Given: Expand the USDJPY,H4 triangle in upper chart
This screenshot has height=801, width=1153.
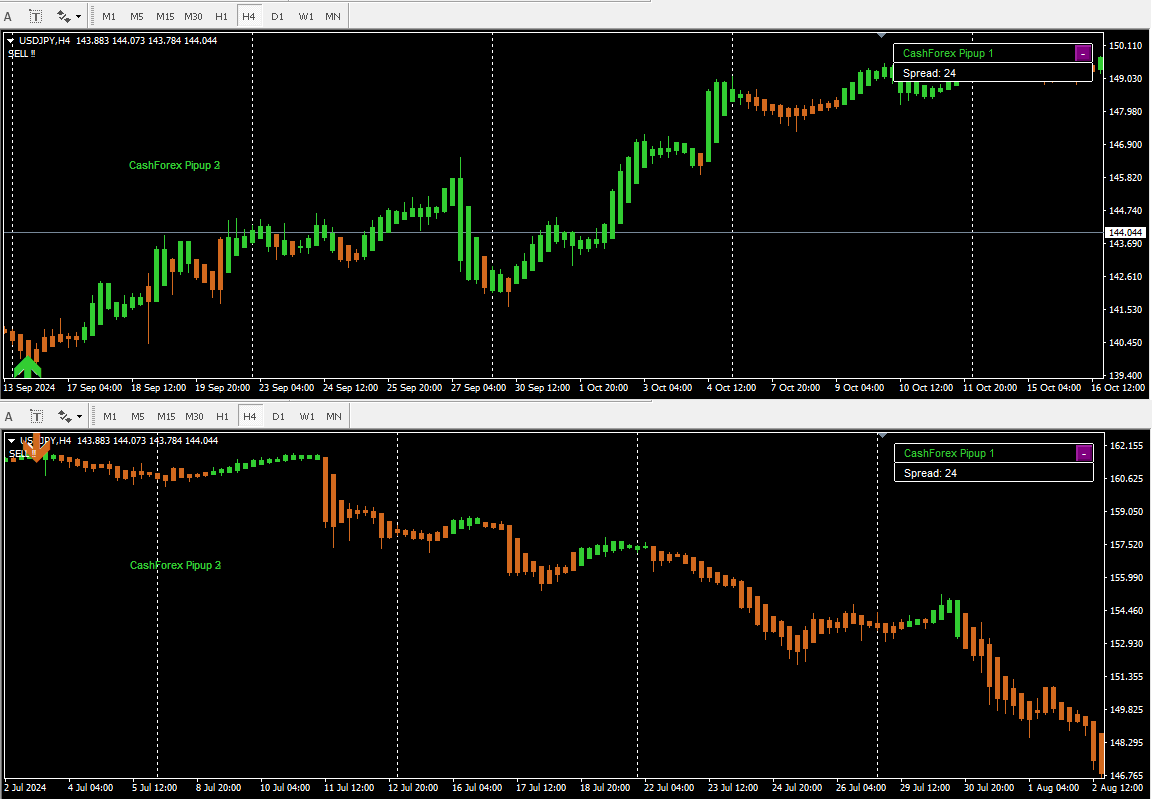Looking at the screenshot, I should point(11,41).
